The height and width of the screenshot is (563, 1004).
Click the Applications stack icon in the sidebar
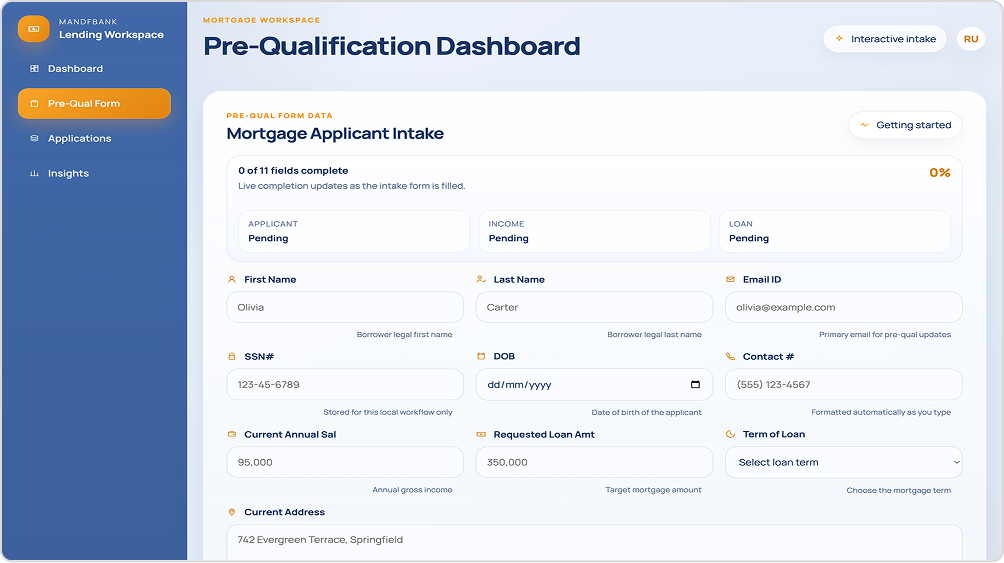35,138
